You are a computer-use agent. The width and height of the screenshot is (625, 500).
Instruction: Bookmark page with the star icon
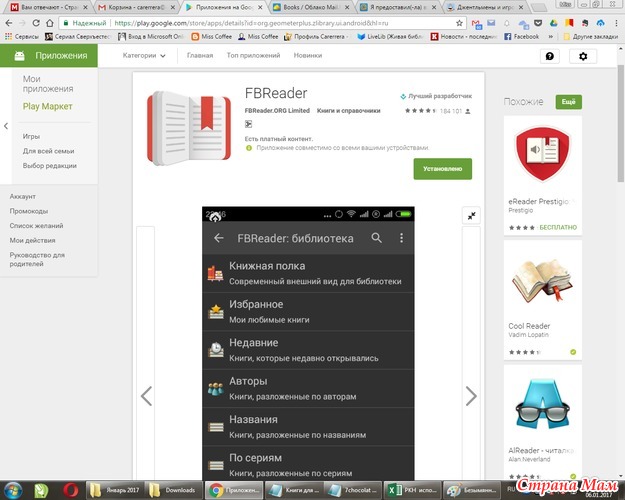(459, 23)
